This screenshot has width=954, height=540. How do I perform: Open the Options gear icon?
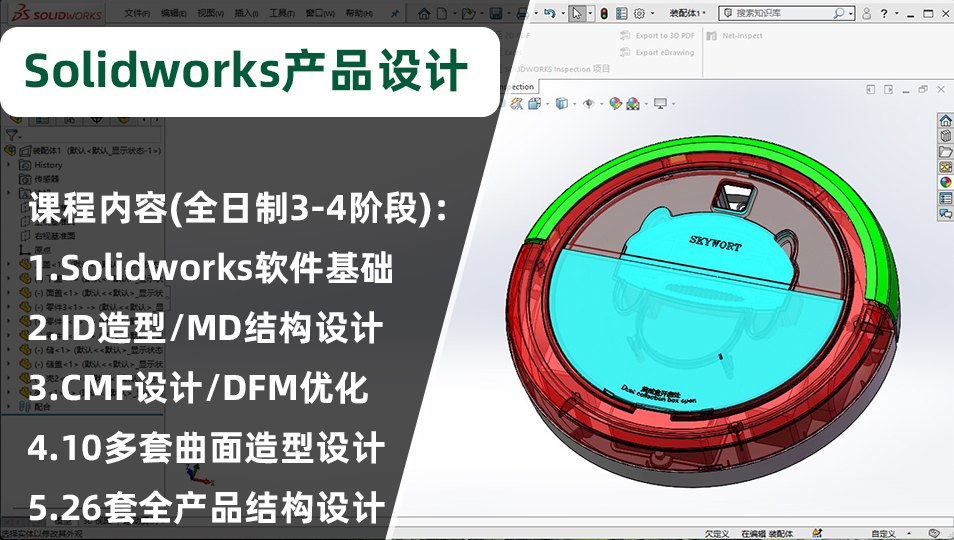639,13
